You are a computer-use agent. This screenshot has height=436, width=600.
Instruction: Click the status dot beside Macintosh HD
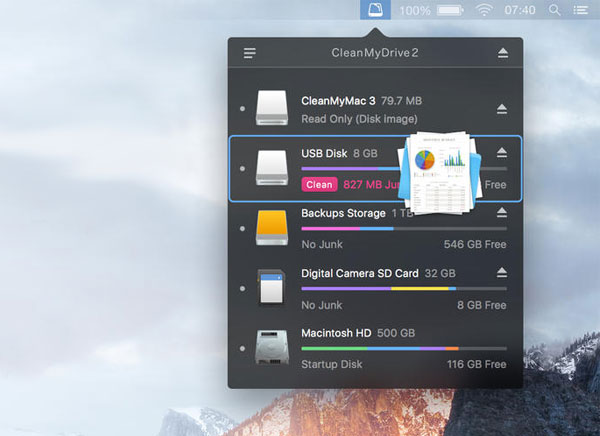point(242,348)
